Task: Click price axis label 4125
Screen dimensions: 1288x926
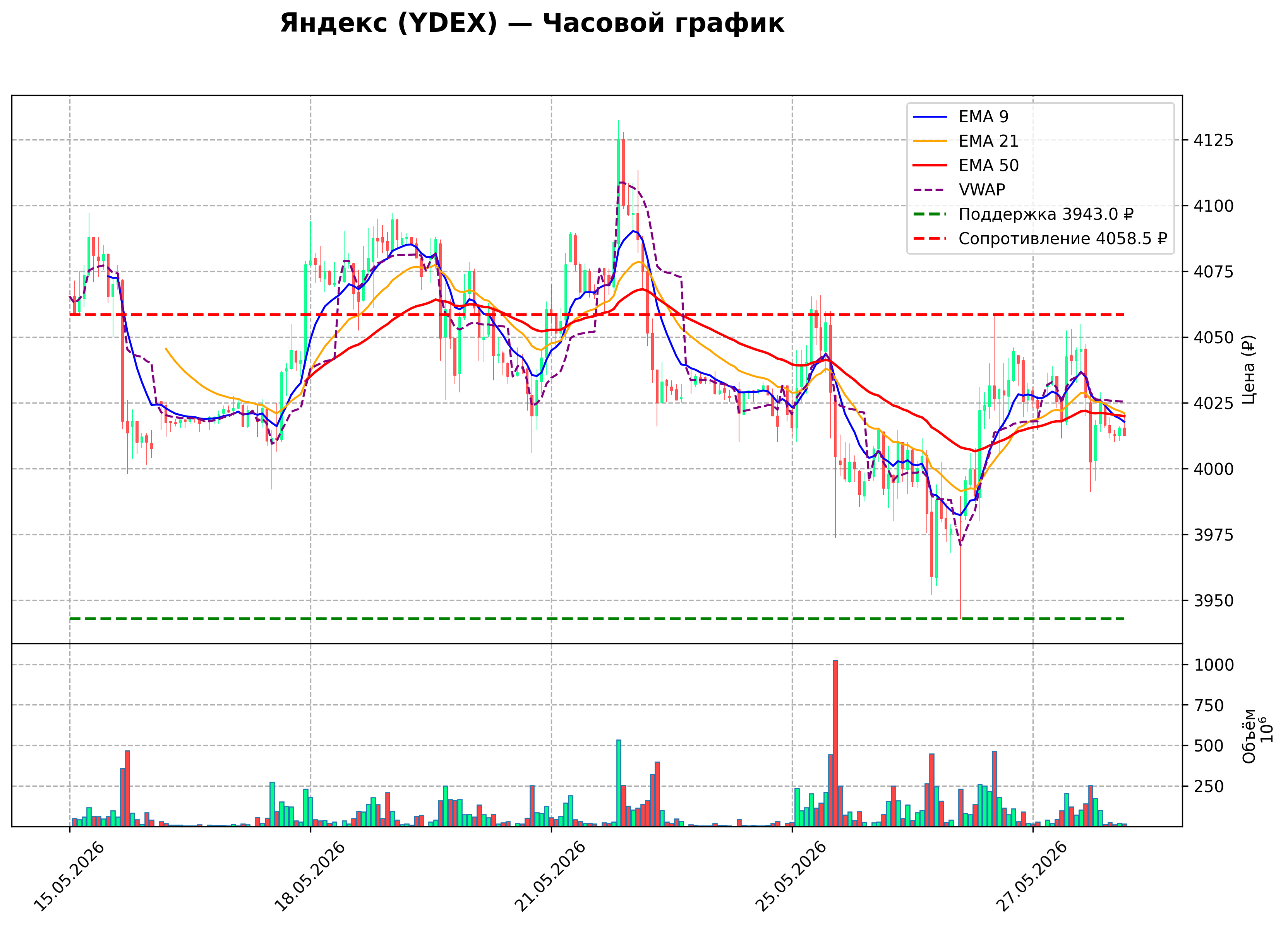Action: [x=1214, y=140]
